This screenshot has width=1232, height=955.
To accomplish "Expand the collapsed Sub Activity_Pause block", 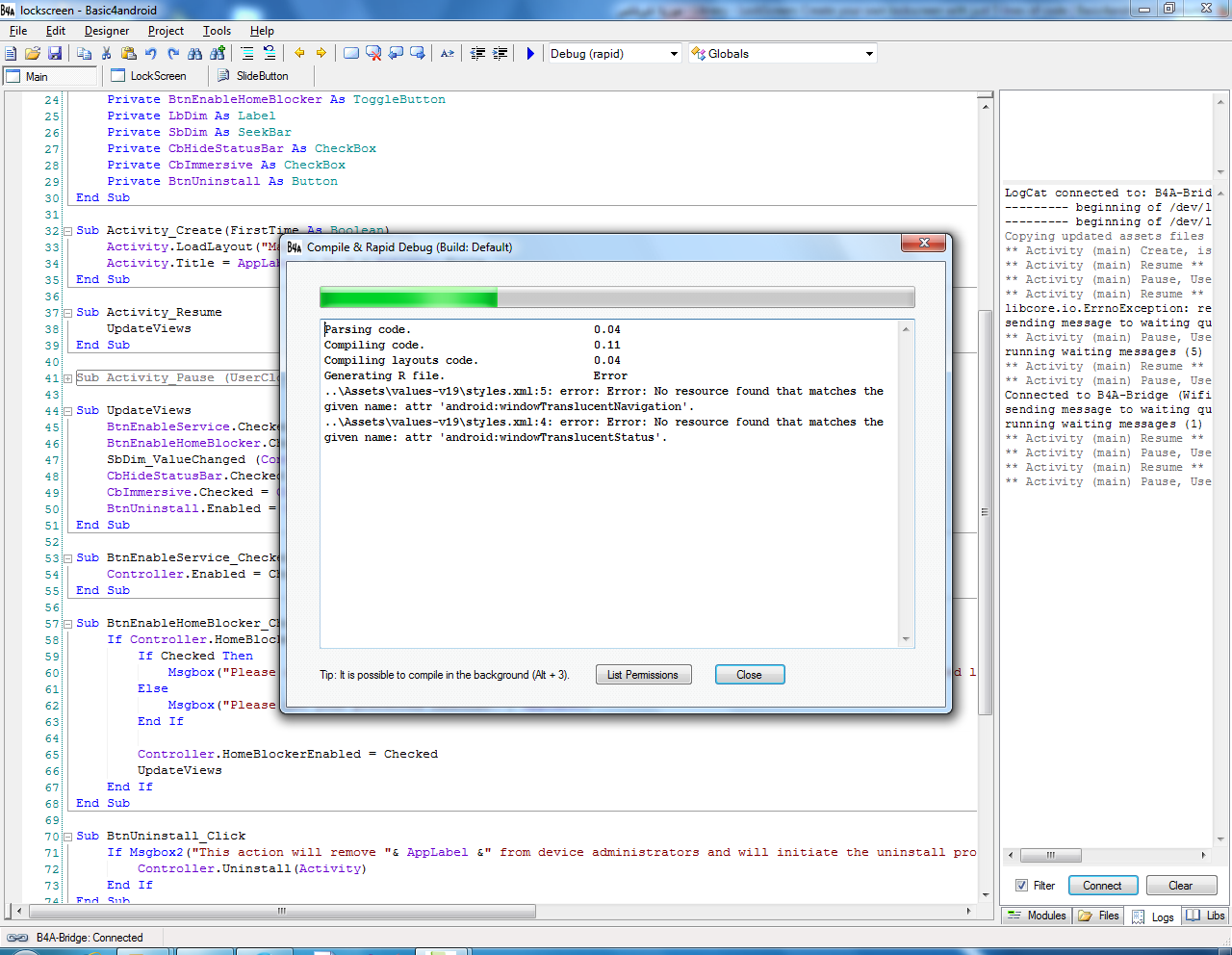I will [x=68, y=378].
